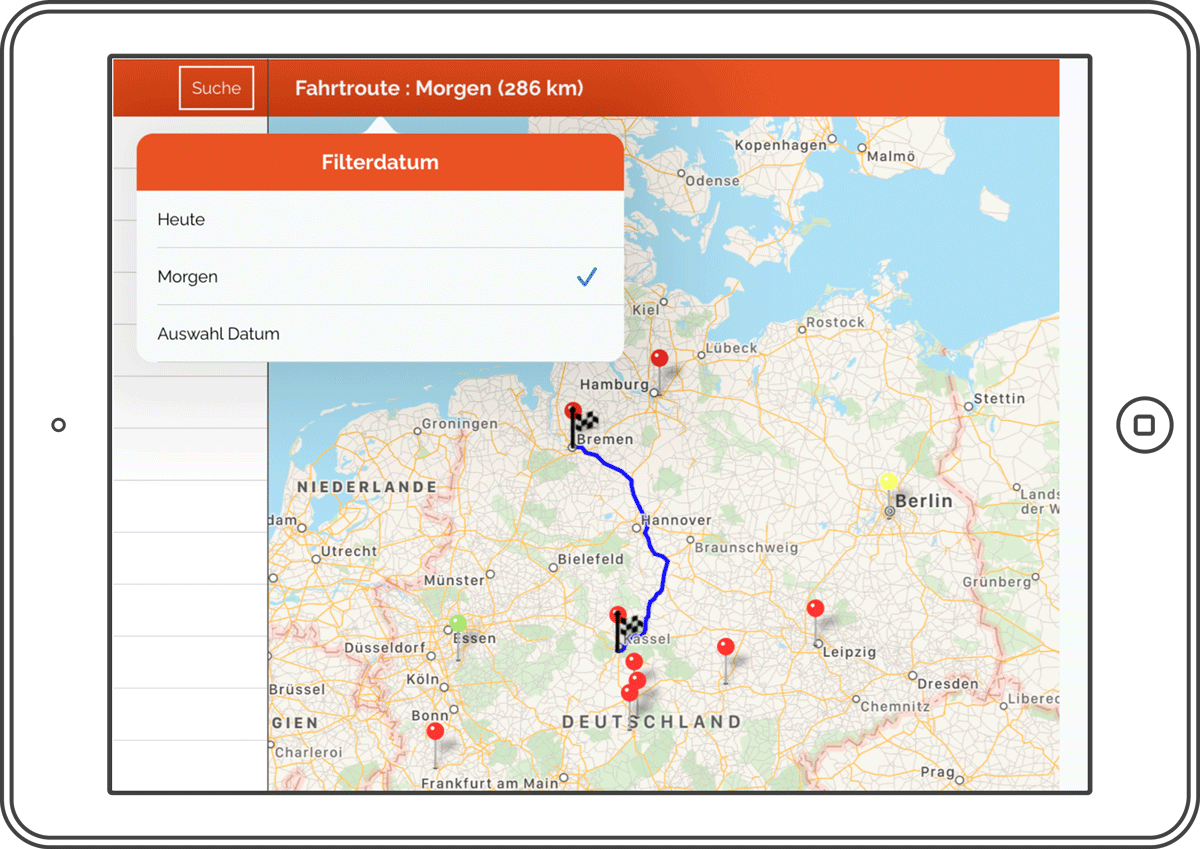The height and width of the screenshot is (849, 1200).
Task: Click the Münster city label
Action: (454, 580)
